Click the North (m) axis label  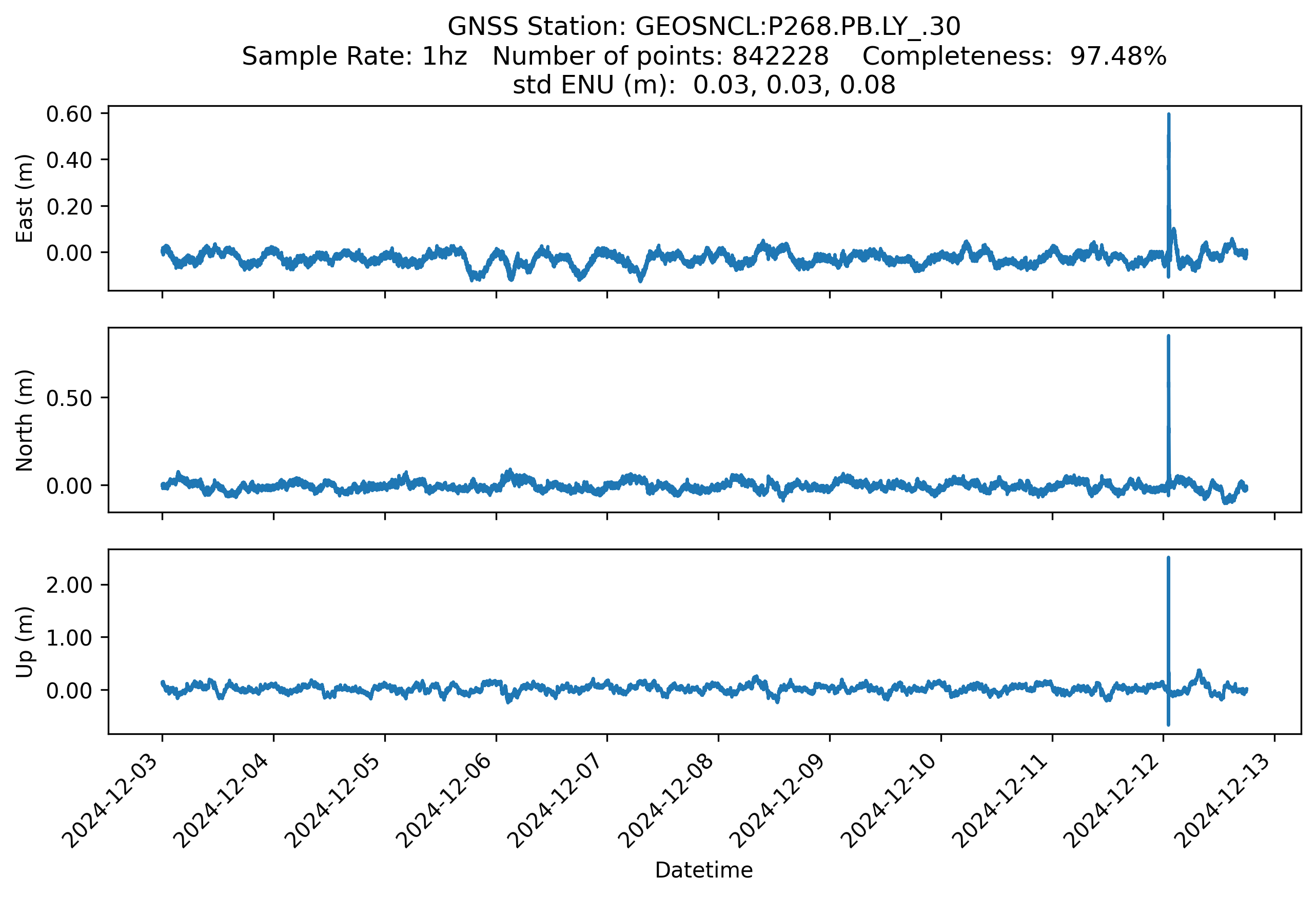tap(24, 420)
